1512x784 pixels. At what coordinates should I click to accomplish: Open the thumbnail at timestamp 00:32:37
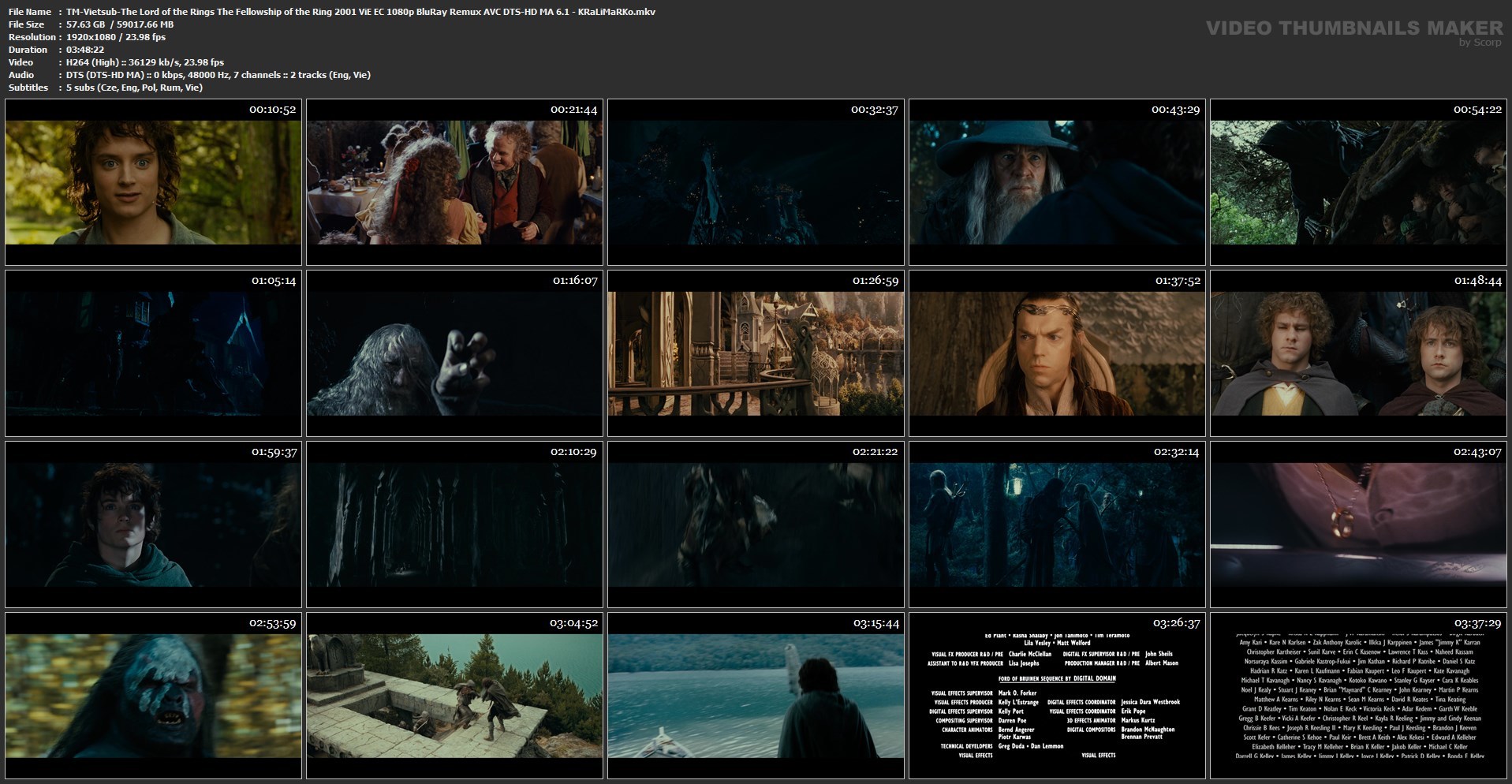coord(756,182)
